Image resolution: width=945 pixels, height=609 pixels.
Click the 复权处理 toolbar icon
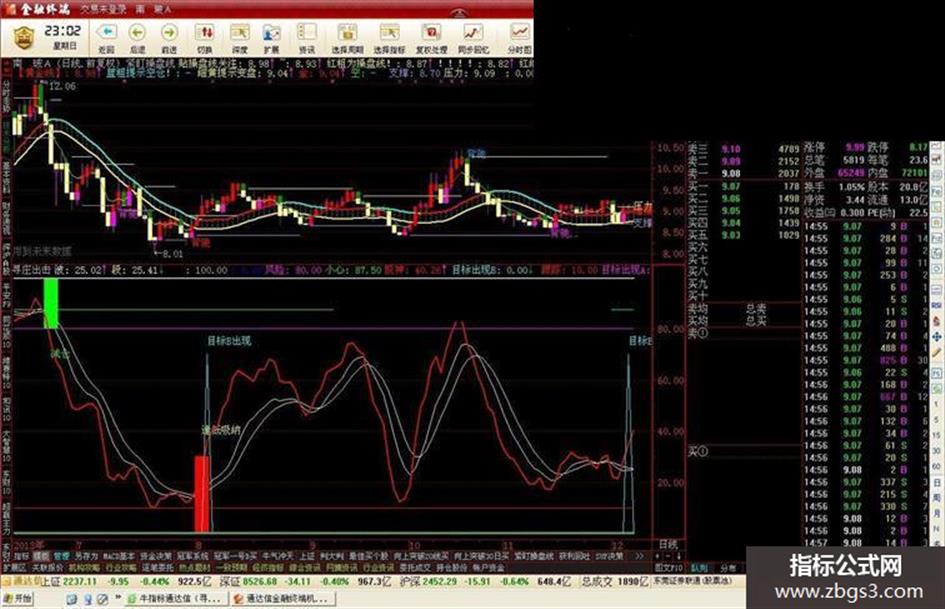coord(432,37)
